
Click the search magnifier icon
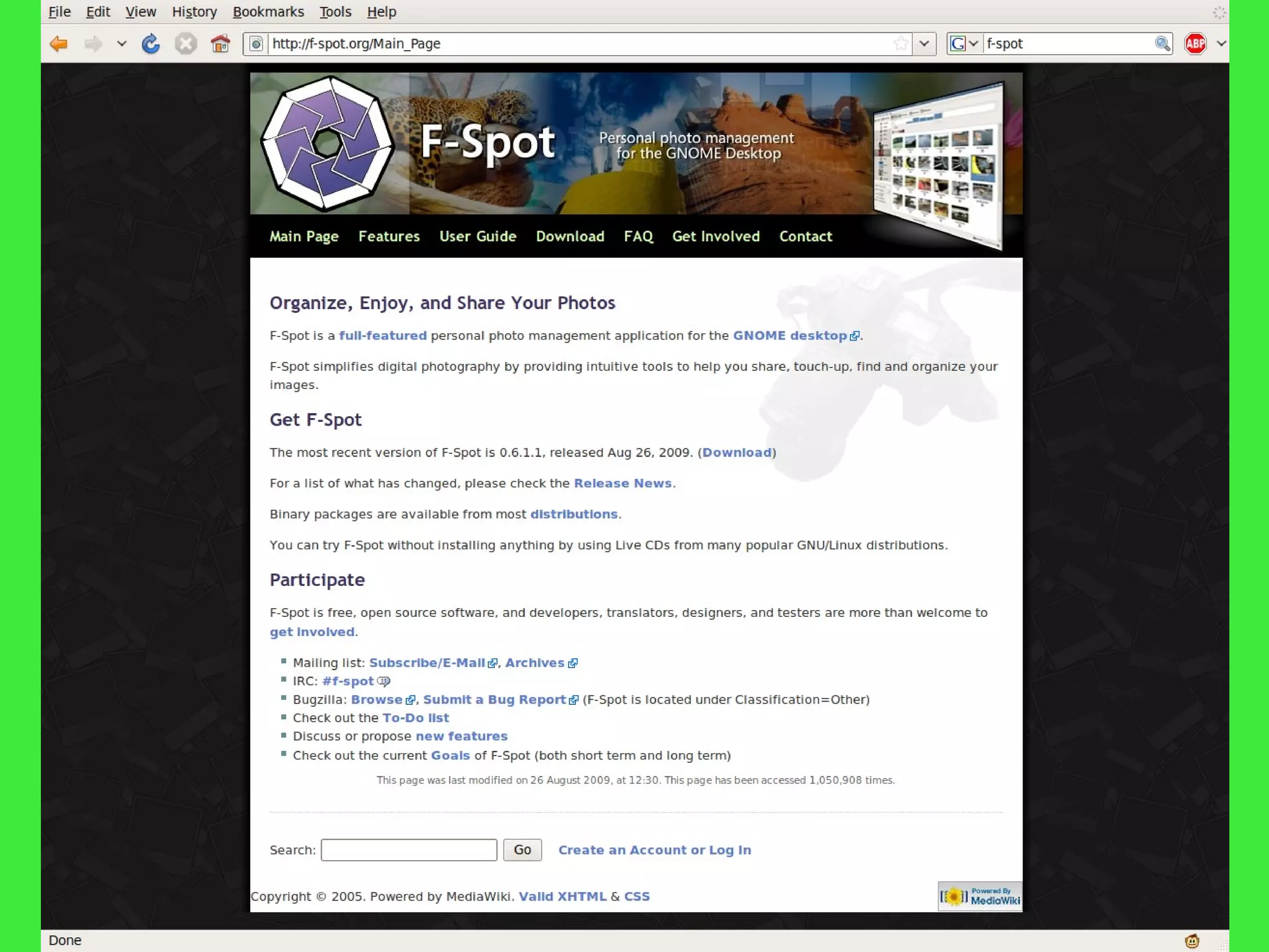tap(1162, 43)
